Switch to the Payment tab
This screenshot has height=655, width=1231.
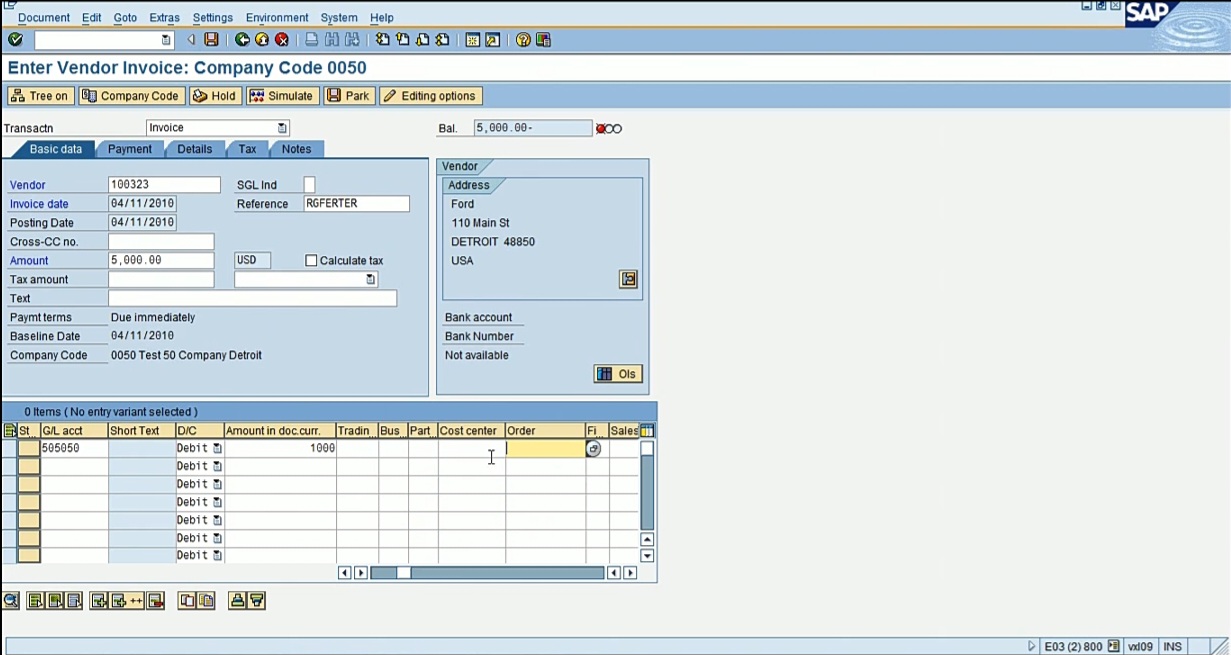coord(130,149)
